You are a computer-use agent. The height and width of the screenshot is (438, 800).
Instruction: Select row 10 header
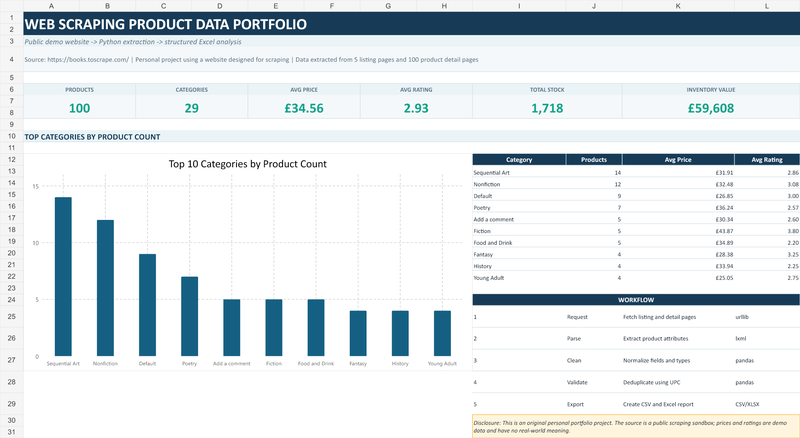click(11, 136)
